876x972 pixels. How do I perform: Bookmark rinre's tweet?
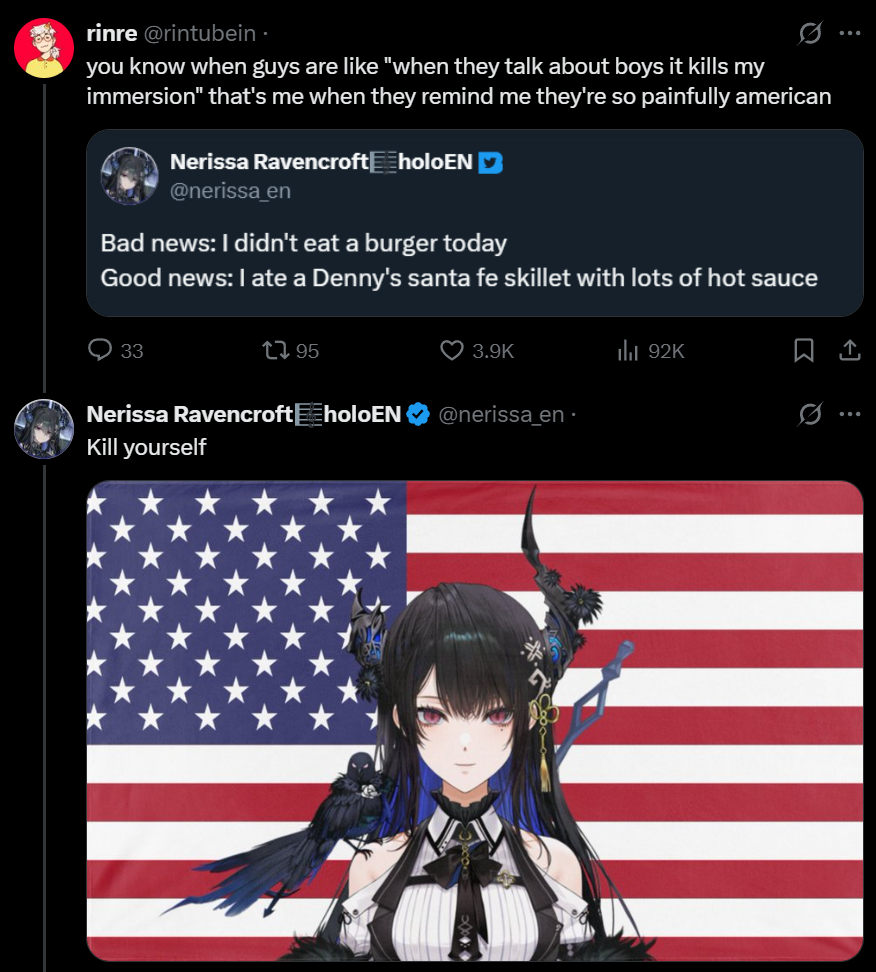(803, 350)
